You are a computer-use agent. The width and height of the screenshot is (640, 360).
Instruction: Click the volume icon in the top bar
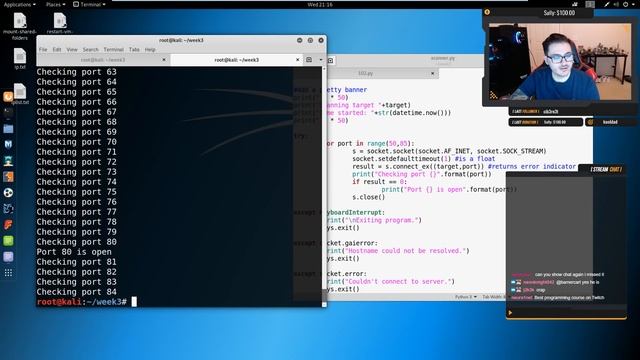coord(616,4)
